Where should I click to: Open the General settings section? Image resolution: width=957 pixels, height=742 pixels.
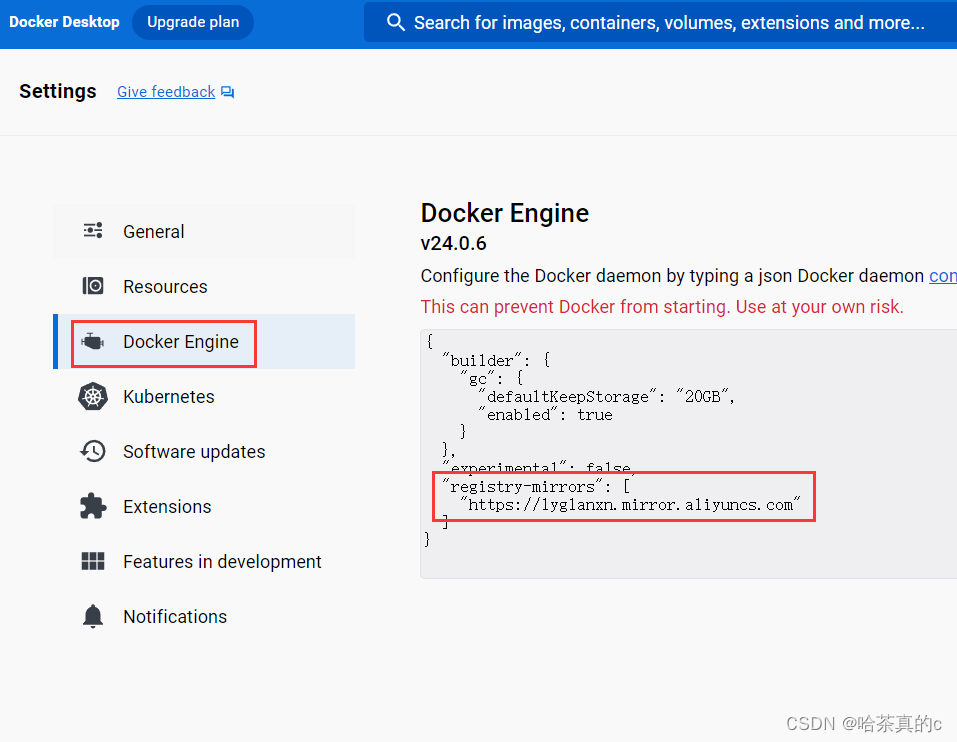pyautogui.click(x=204, y=231)
